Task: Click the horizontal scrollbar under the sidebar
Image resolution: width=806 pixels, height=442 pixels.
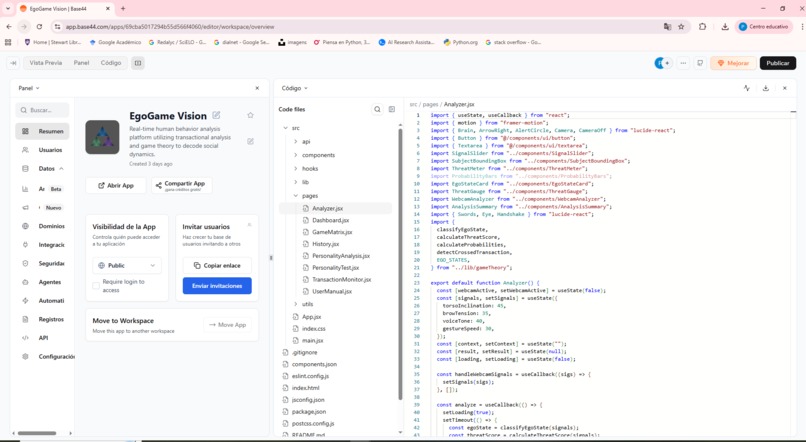Action: click(x=37, y=433)
